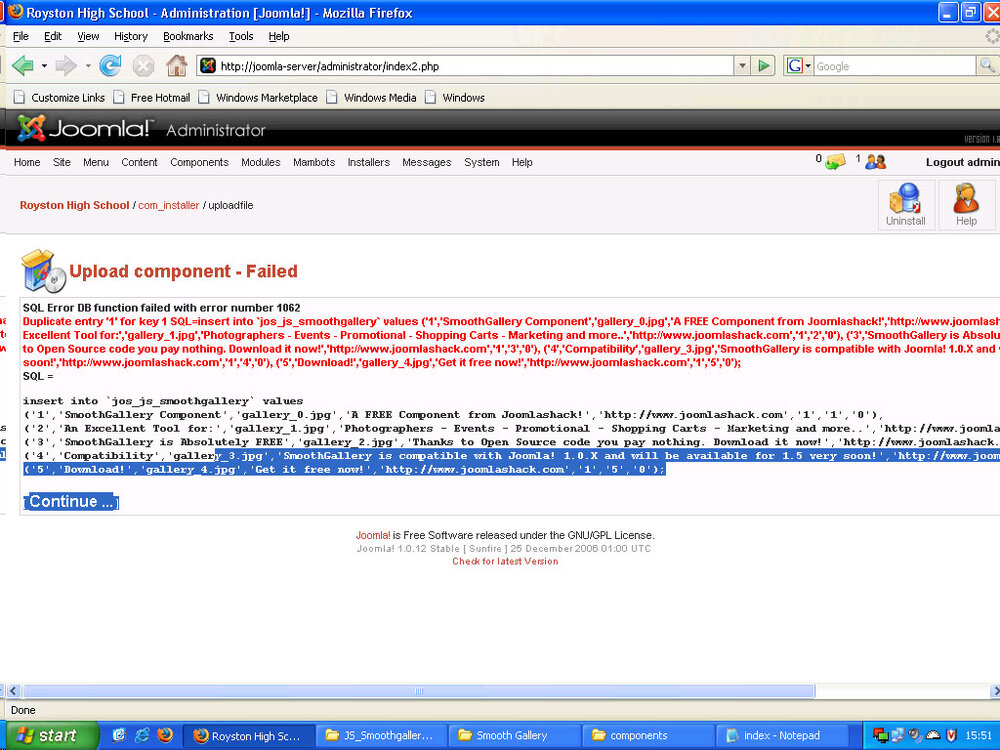Open the Firefox Home icon
Screen dimensions: 1000x750
pyautogui.click(x=177, y=65)
